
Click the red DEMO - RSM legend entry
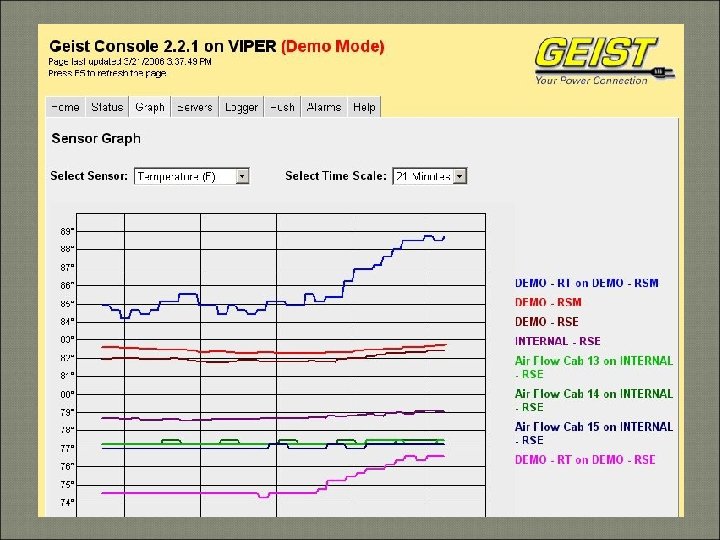[x=548, y=302]
